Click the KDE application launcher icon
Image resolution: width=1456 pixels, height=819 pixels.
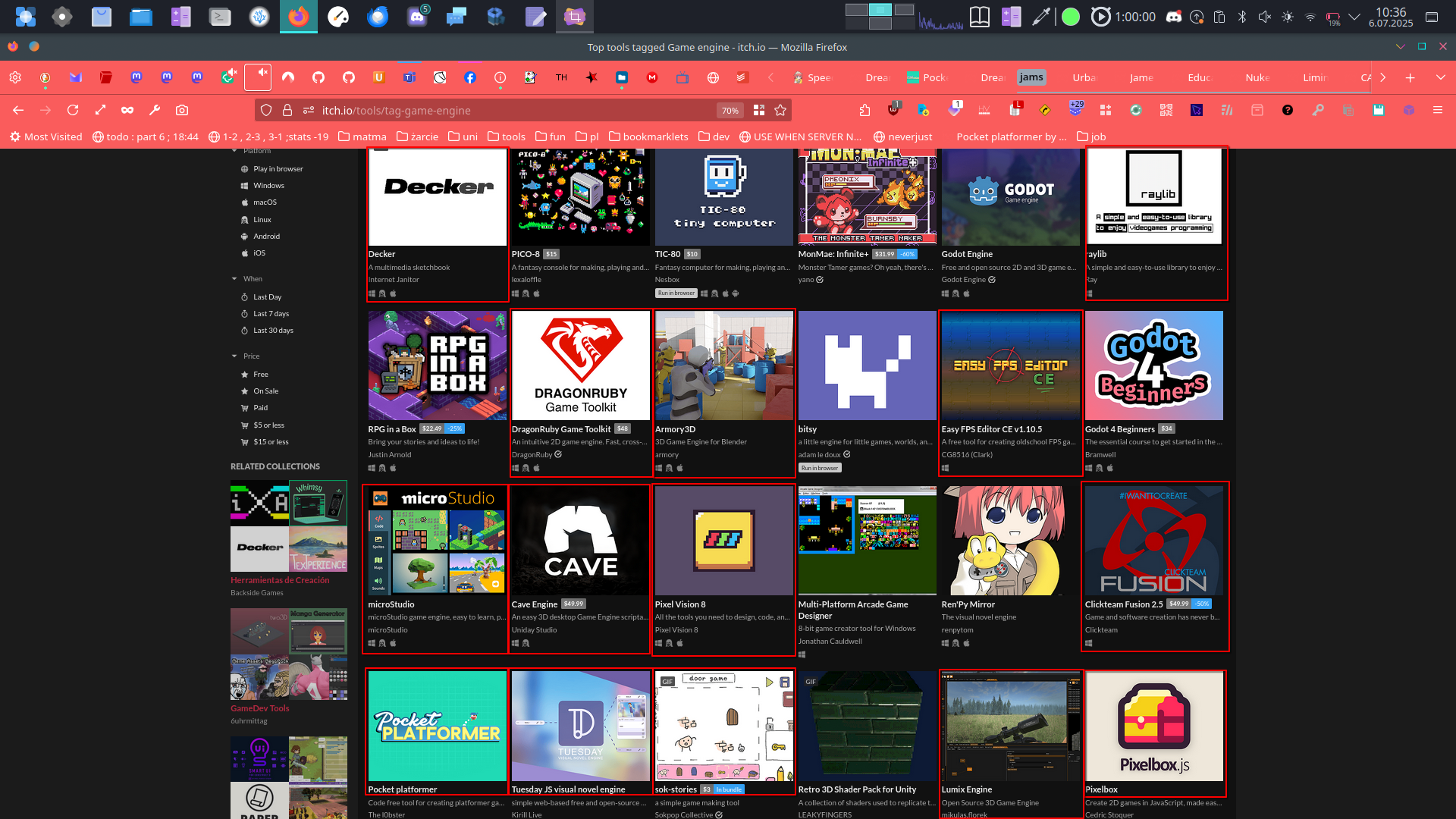coord(26,16)
